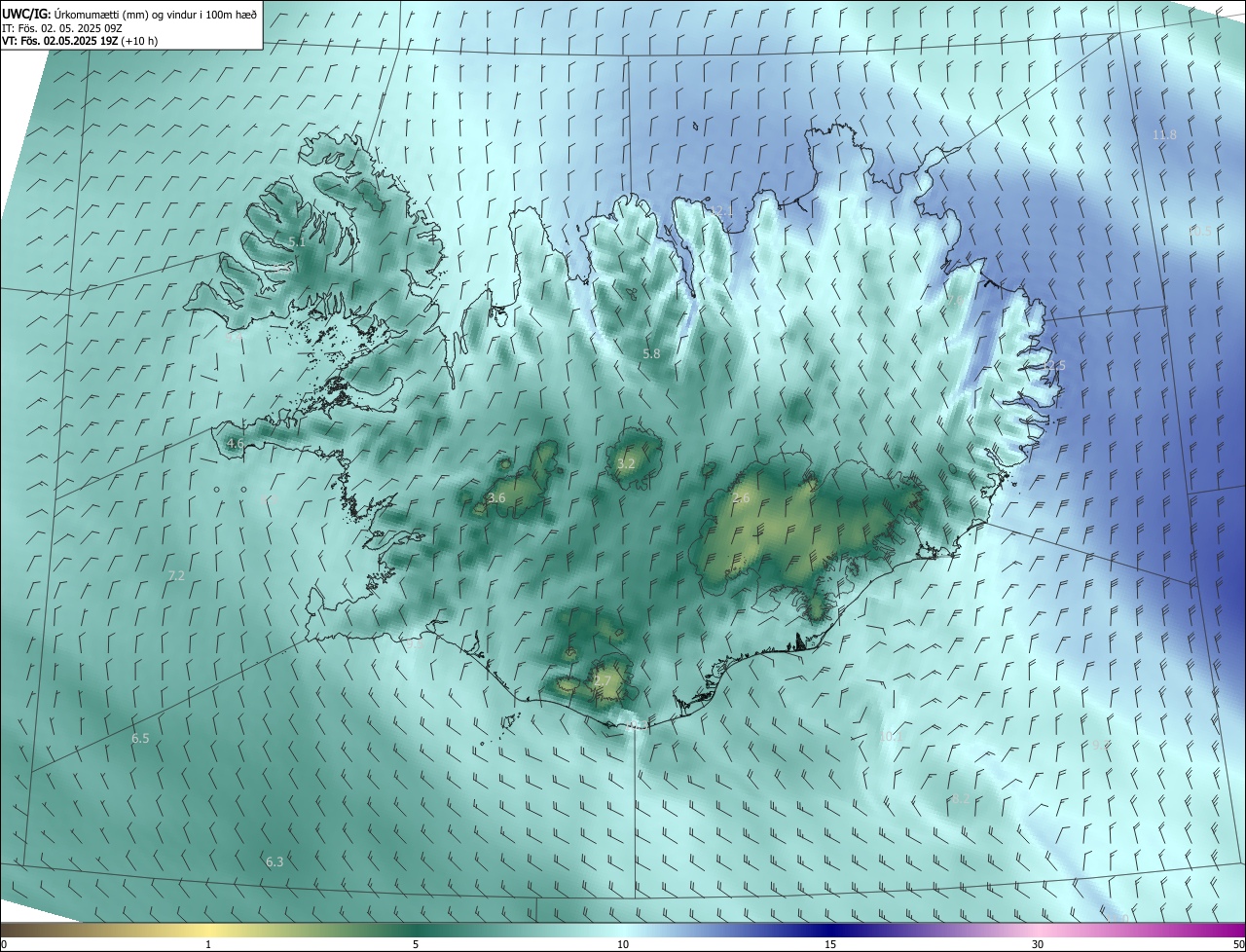
Task: Click the 5.8 value label in north Iceland
Action: 651,354
